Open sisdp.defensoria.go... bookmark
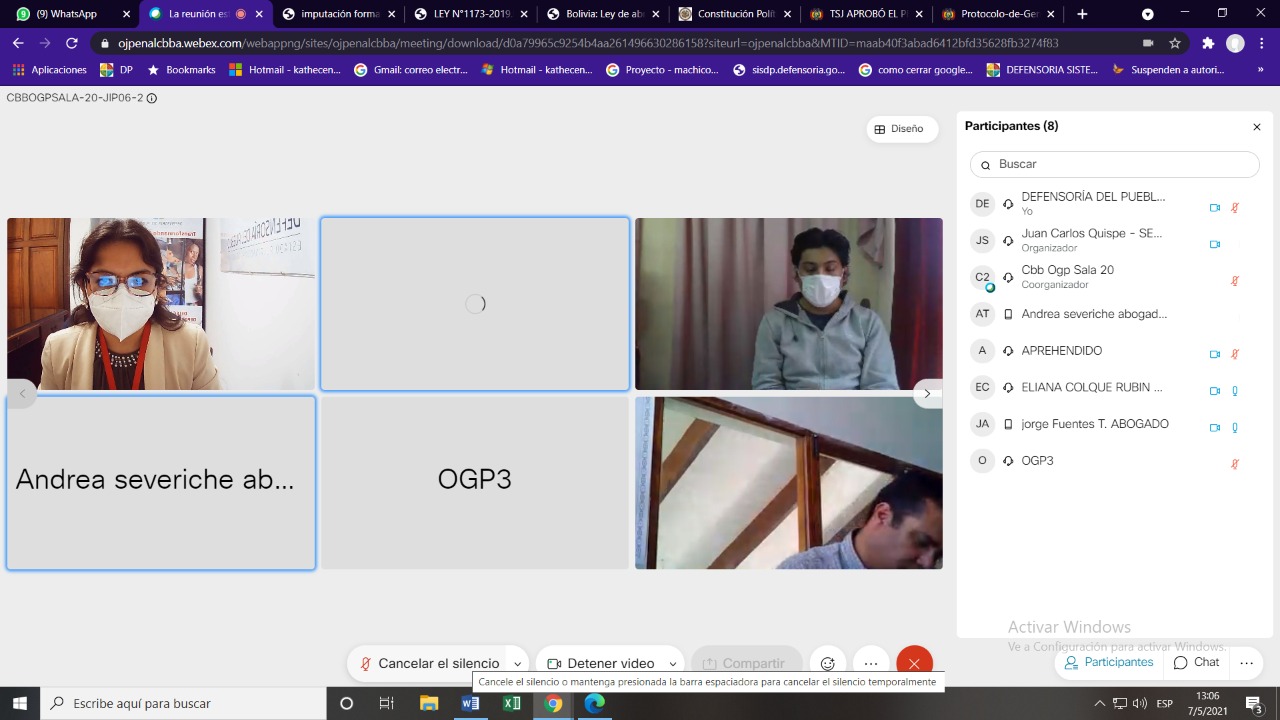 789,70
